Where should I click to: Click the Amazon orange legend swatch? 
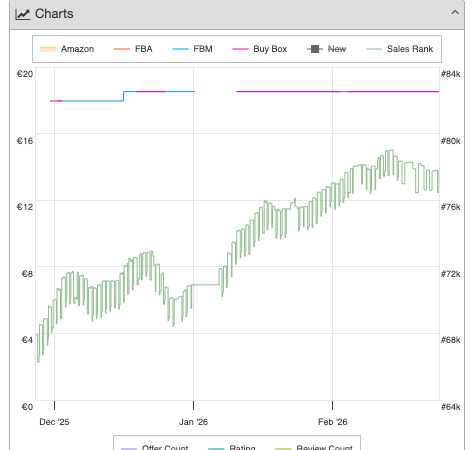pos(48,49)
